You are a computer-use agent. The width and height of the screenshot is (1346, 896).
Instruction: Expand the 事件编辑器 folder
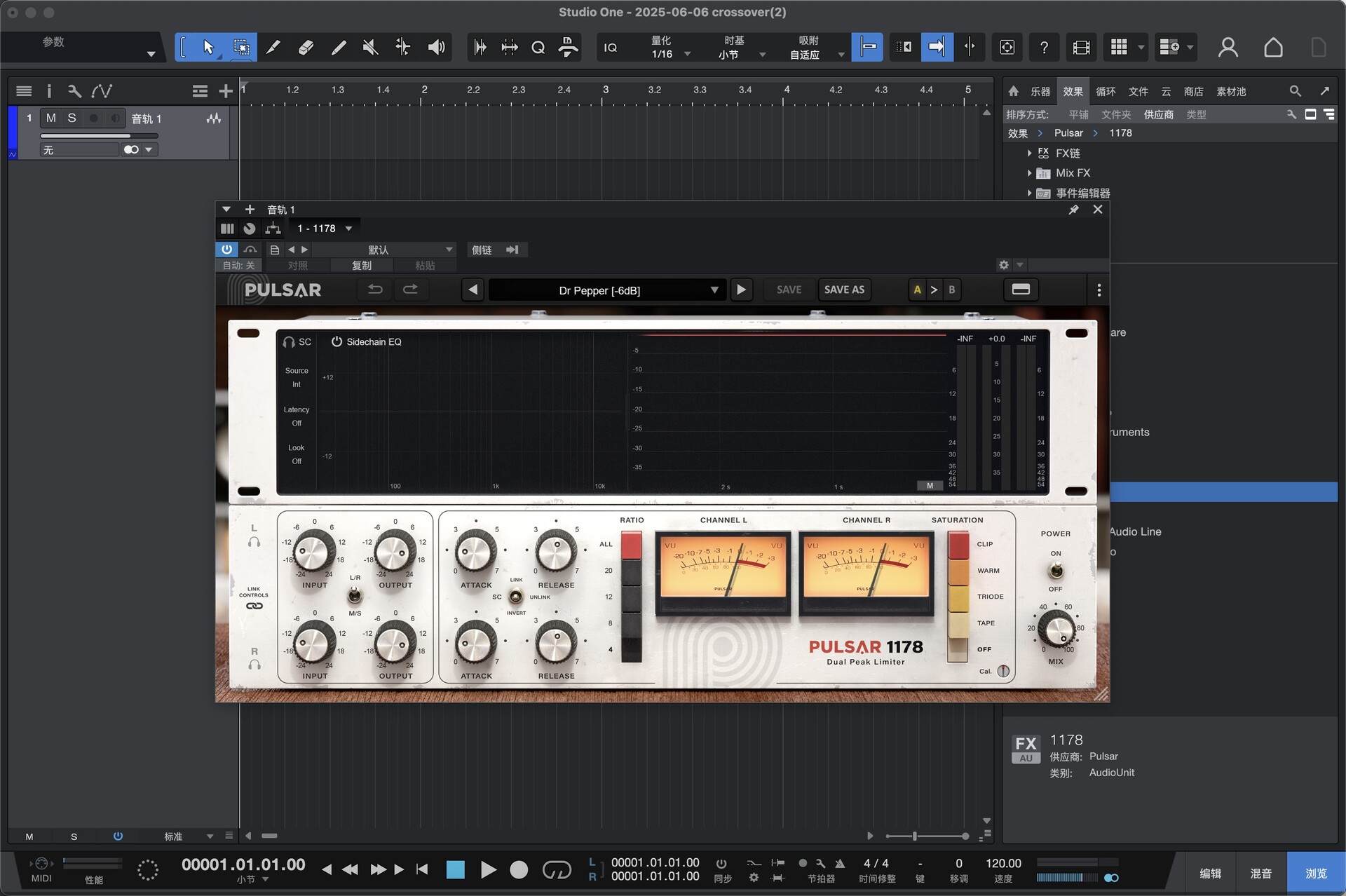(x=1029, y=193)
